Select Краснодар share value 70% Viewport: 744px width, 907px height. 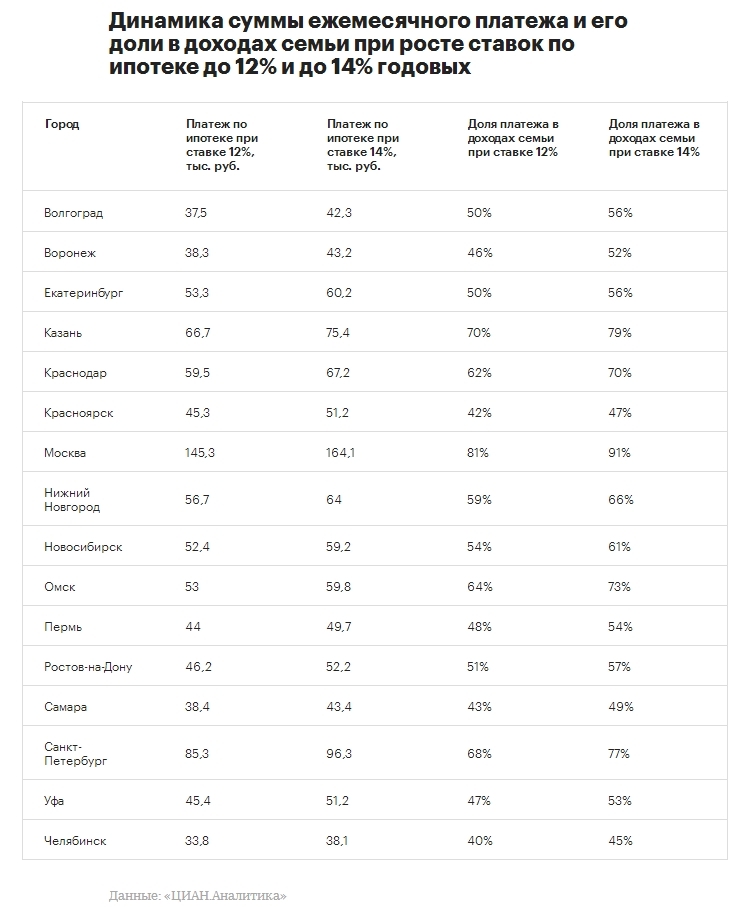pyautogui.click(x=620, y=373)
